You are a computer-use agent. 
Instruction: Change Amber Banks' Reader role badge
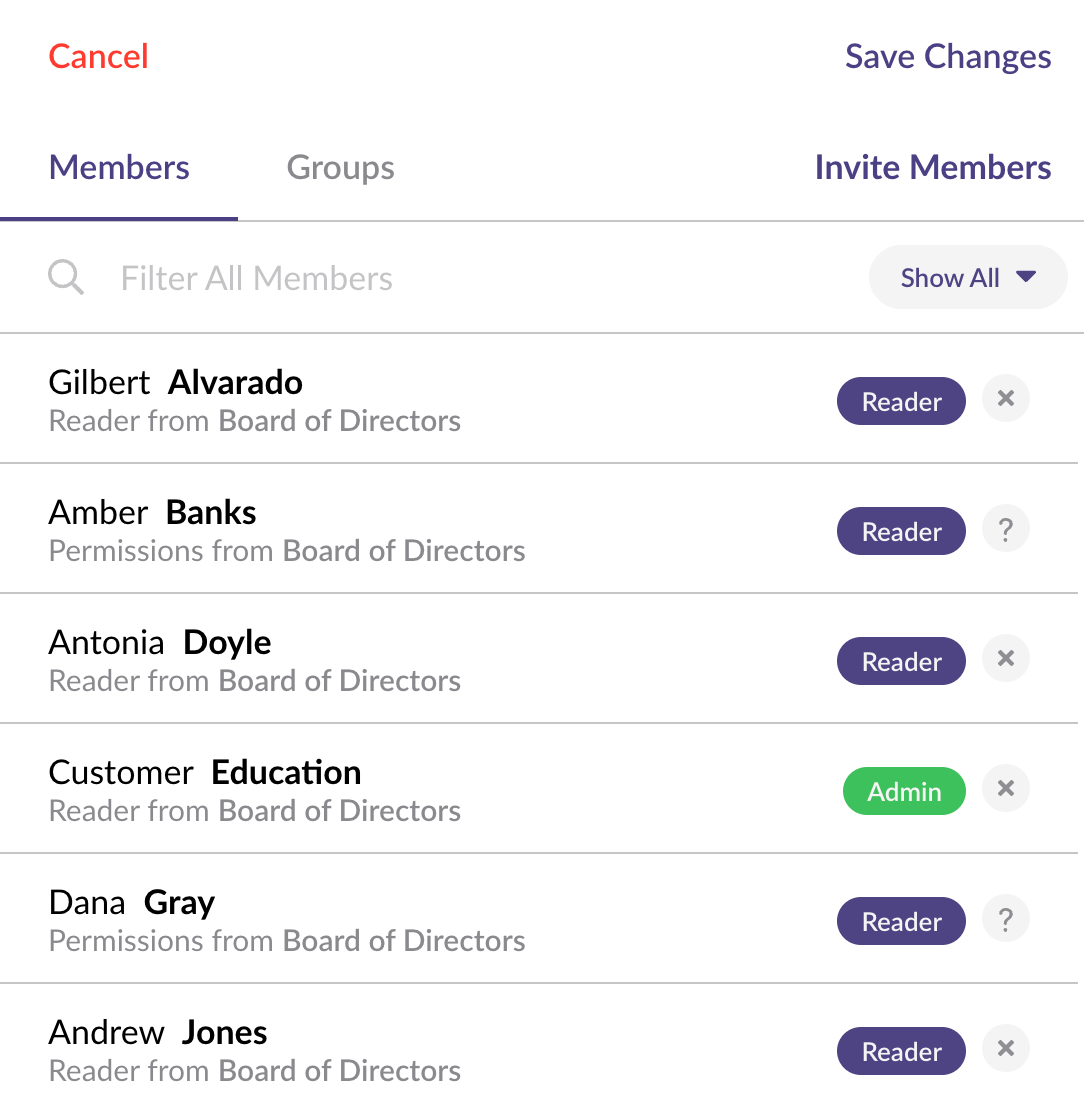coord(901,531)
